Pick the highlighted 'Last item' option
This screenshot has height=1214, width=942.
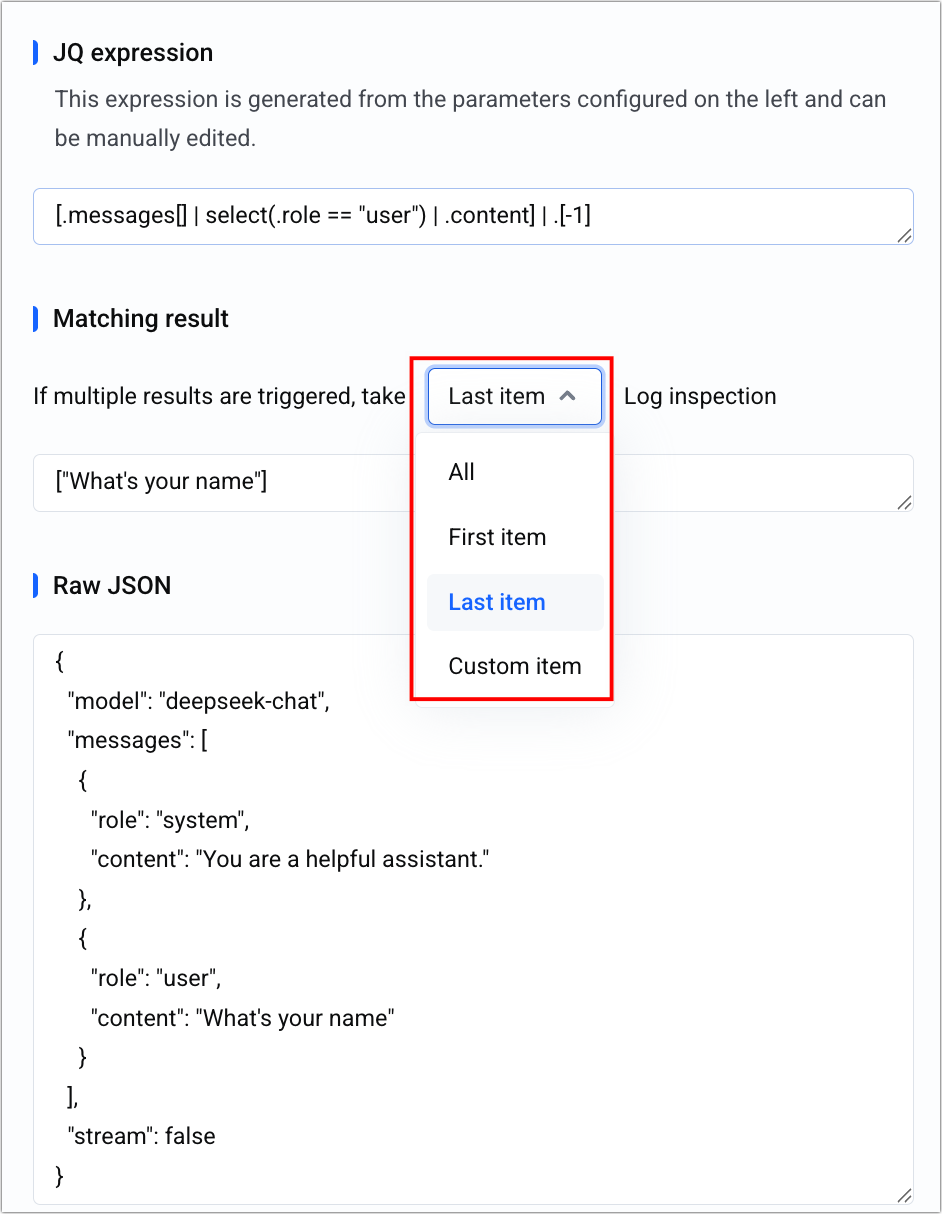click(497, 602)
